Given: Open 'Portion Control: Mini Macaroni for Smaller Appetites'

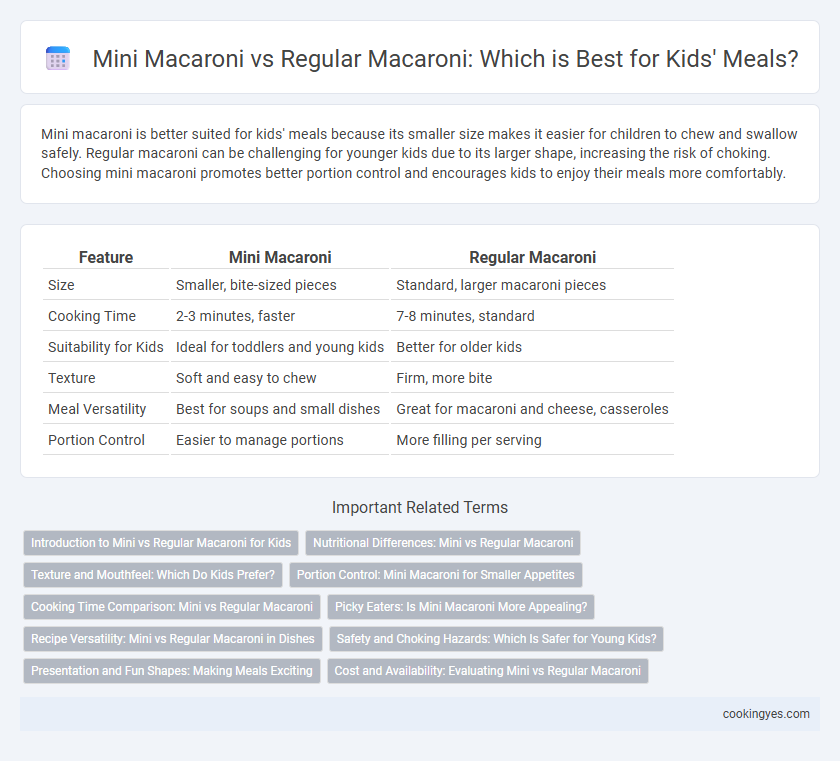Looking at the screenshot, I should click(x=436, y=575).
